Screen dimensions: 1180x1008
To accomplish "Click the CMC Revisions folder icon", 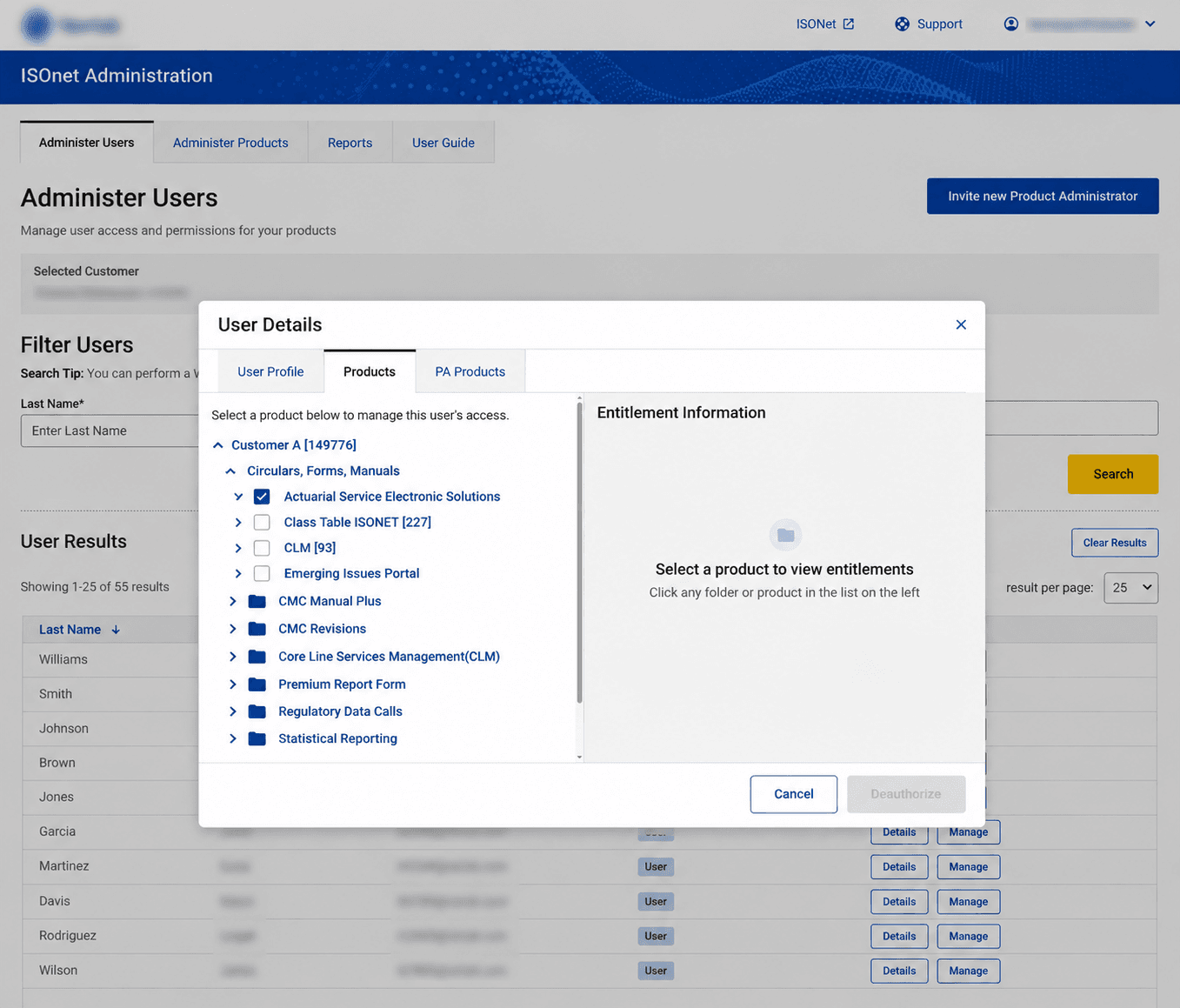I will [x=257, y=629].
